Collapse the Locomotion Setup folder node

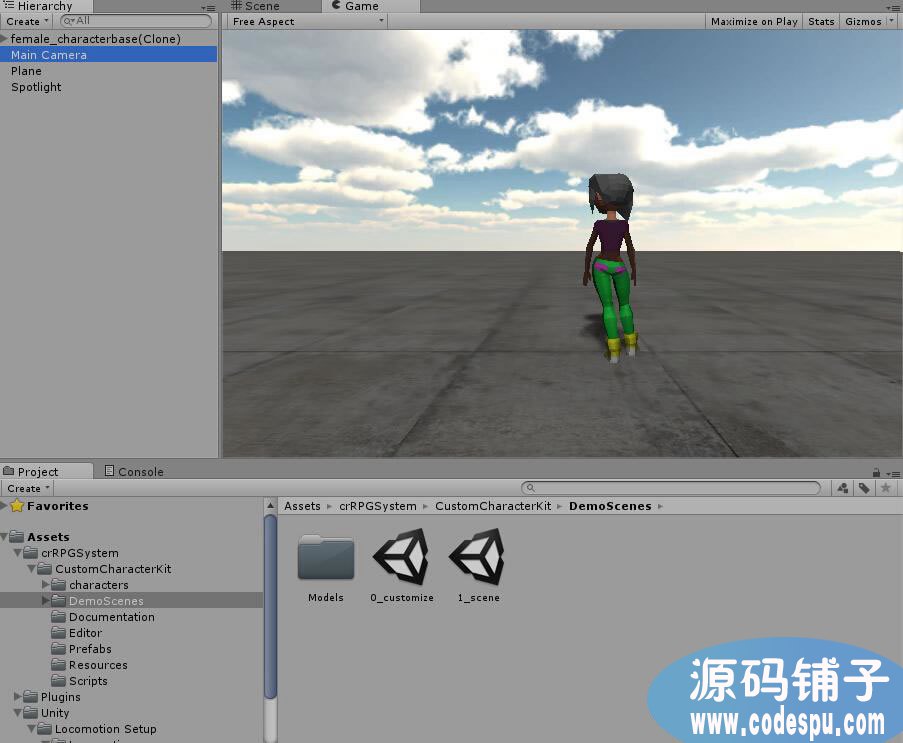32,729
